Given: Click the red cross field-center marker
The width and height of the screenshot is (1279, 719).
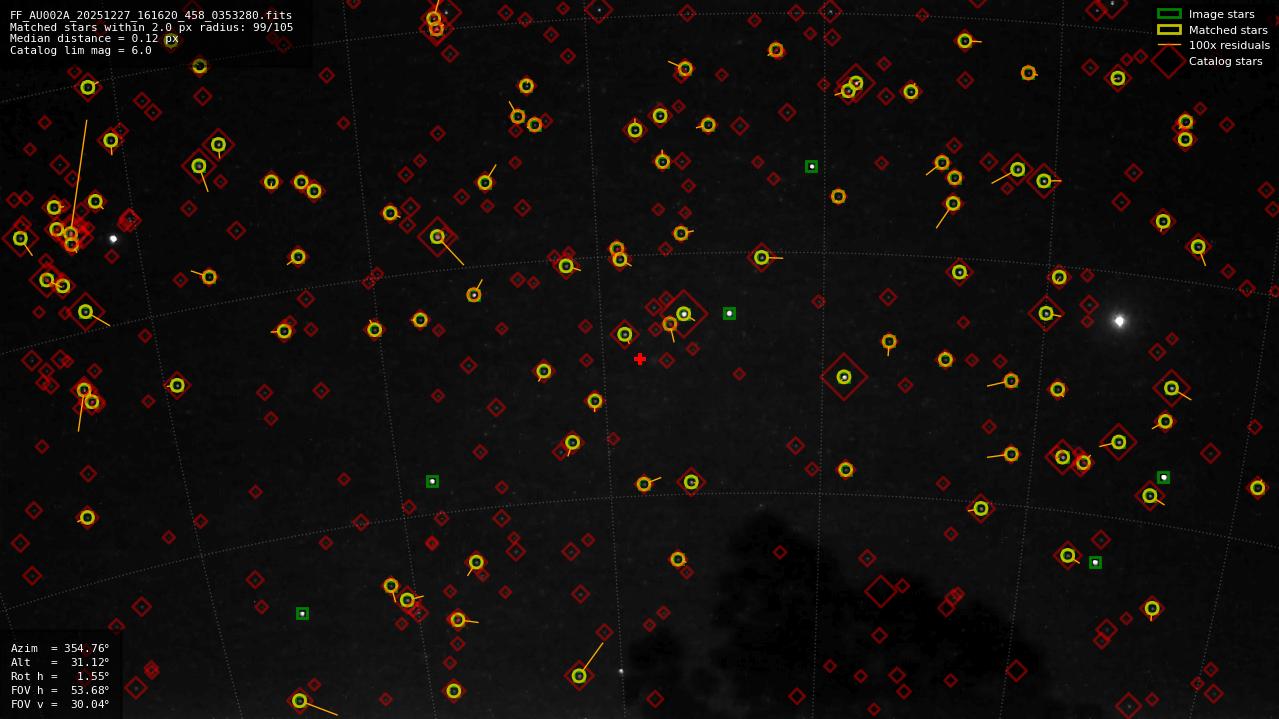Looking at the screenshot, I should (x=640, y=359).
